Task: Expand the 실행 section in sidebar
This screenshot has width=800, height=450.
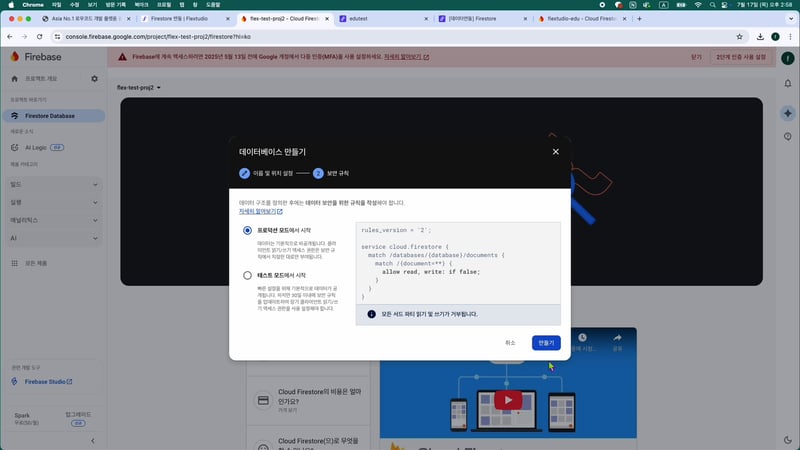Action: [x=51, y=202]
